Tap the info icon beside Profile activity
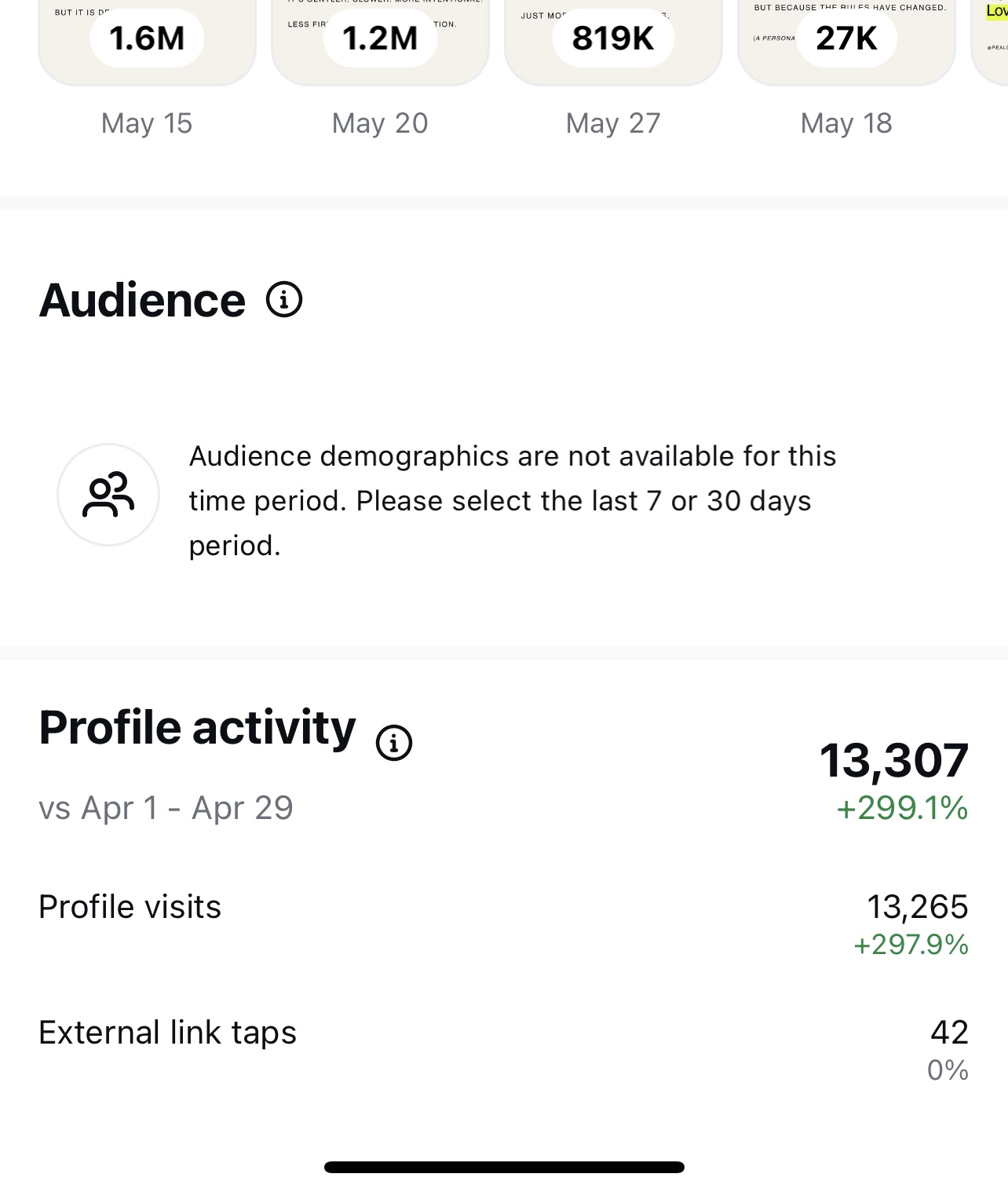This screenshot has height=1192, width=1008. pos(394,743)
